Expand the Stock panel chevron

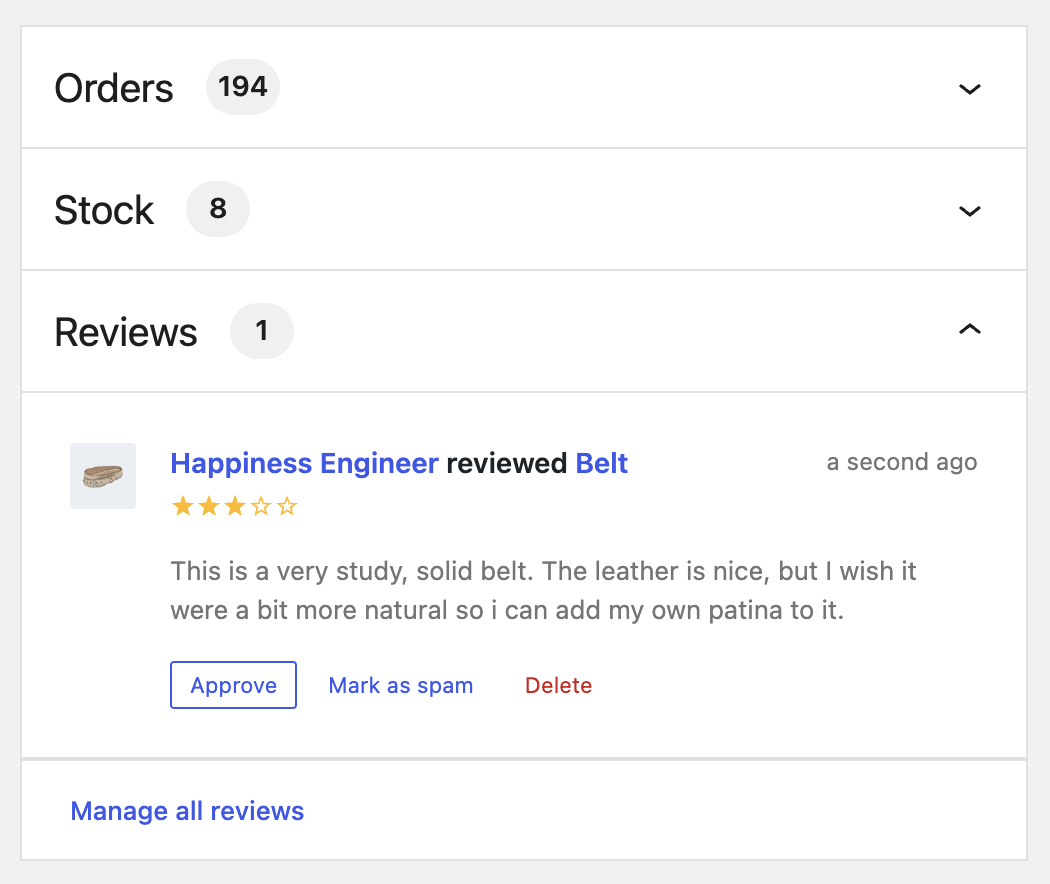coord(970,210)
